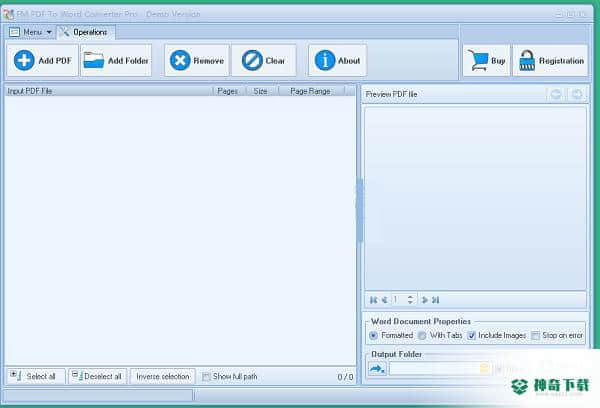Click the Page Range column header
The image size is (600, 408).
(x=310, y=91)
